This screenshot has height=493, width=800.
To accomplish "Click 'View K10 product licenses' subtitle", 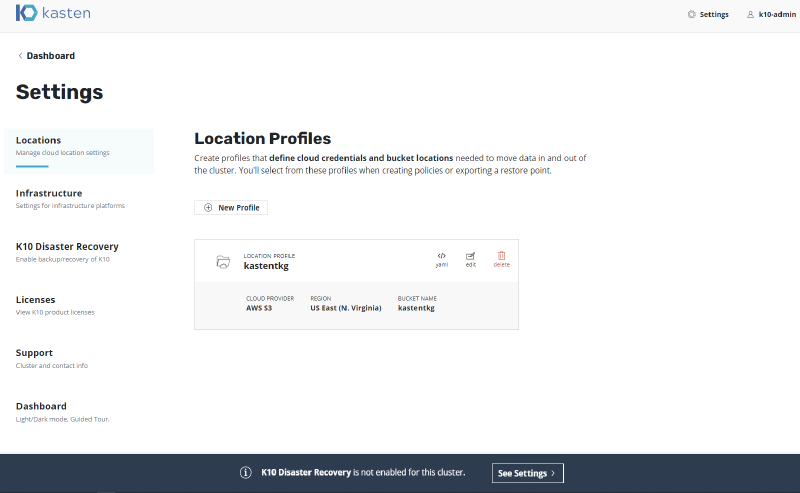I will click(55, 312).
